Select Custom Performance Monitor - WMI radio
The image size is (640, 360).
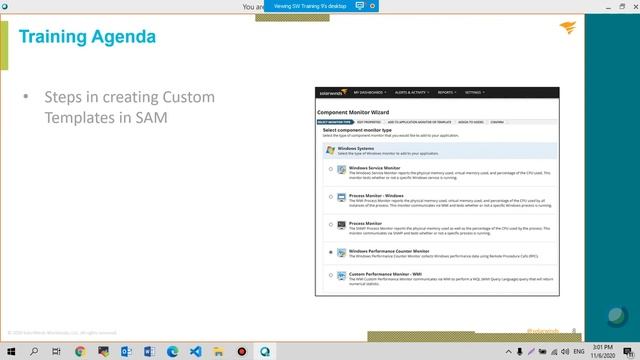tap(331, 275)
